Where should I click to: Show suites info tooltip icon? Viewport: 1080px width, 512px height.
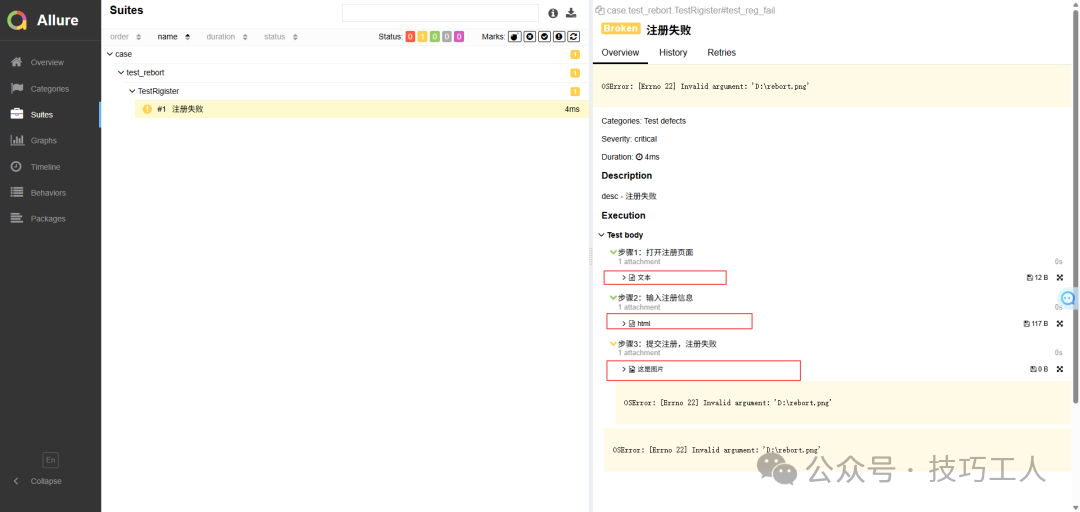pyautogui.click(x=553, y=13)
